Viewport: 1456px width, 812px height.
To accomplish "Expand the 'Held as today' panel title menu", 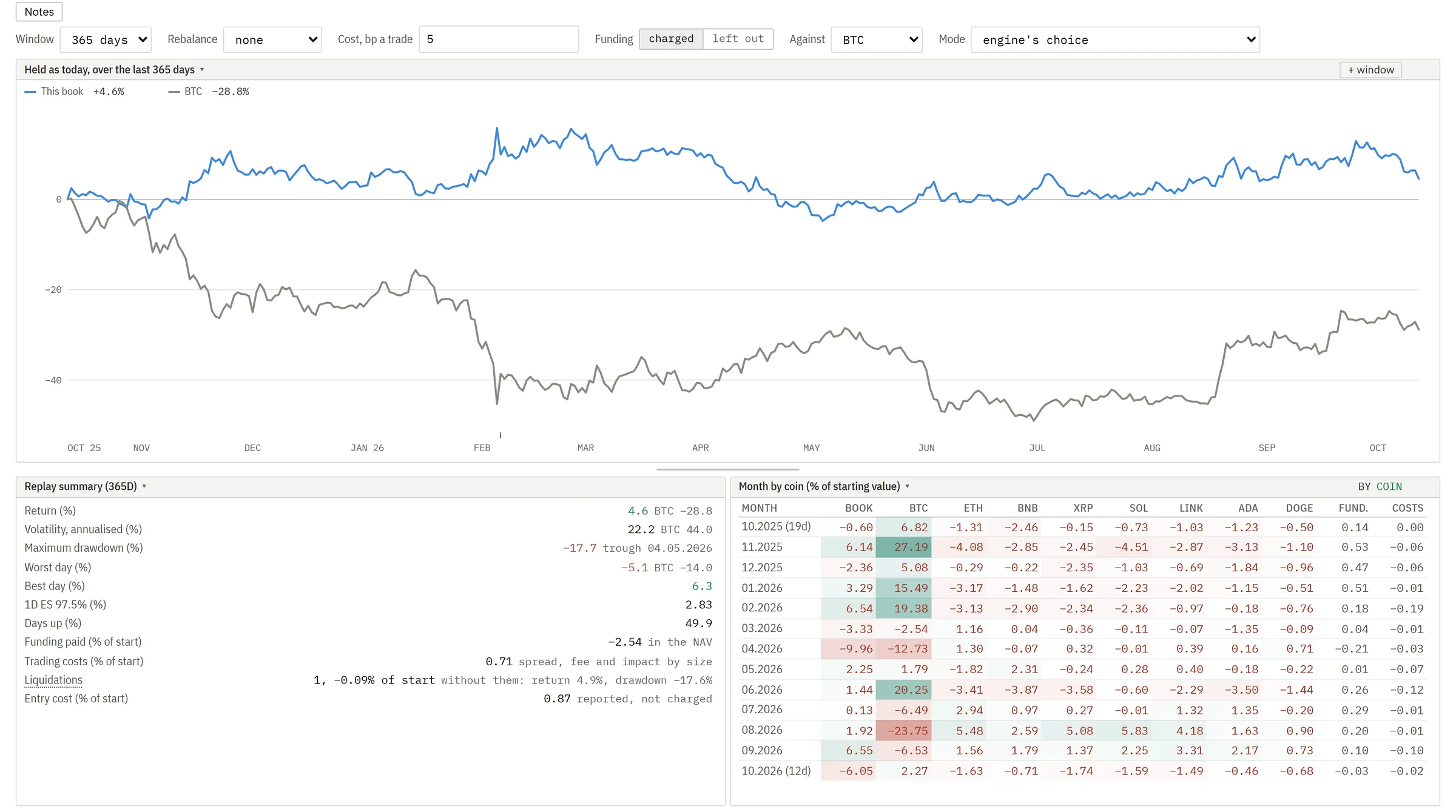I will (114, 70).
